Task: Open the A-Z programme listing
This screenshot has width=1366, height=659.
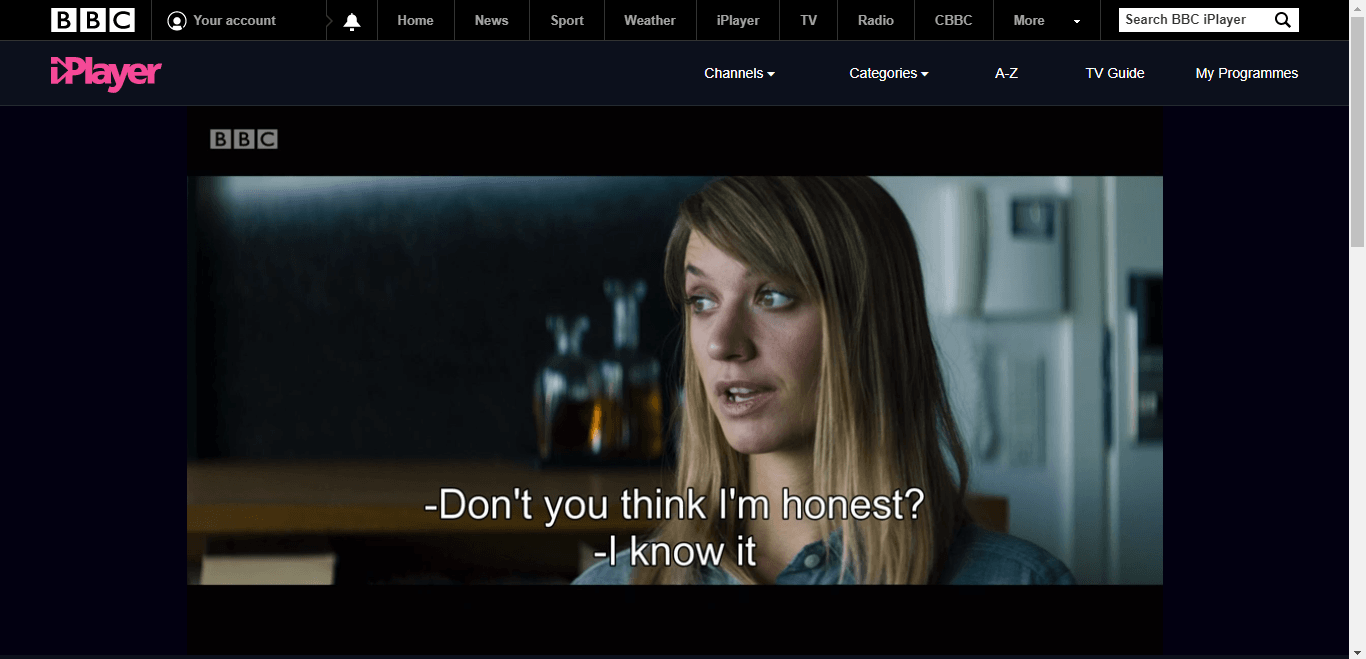Action: (1006, 73)
